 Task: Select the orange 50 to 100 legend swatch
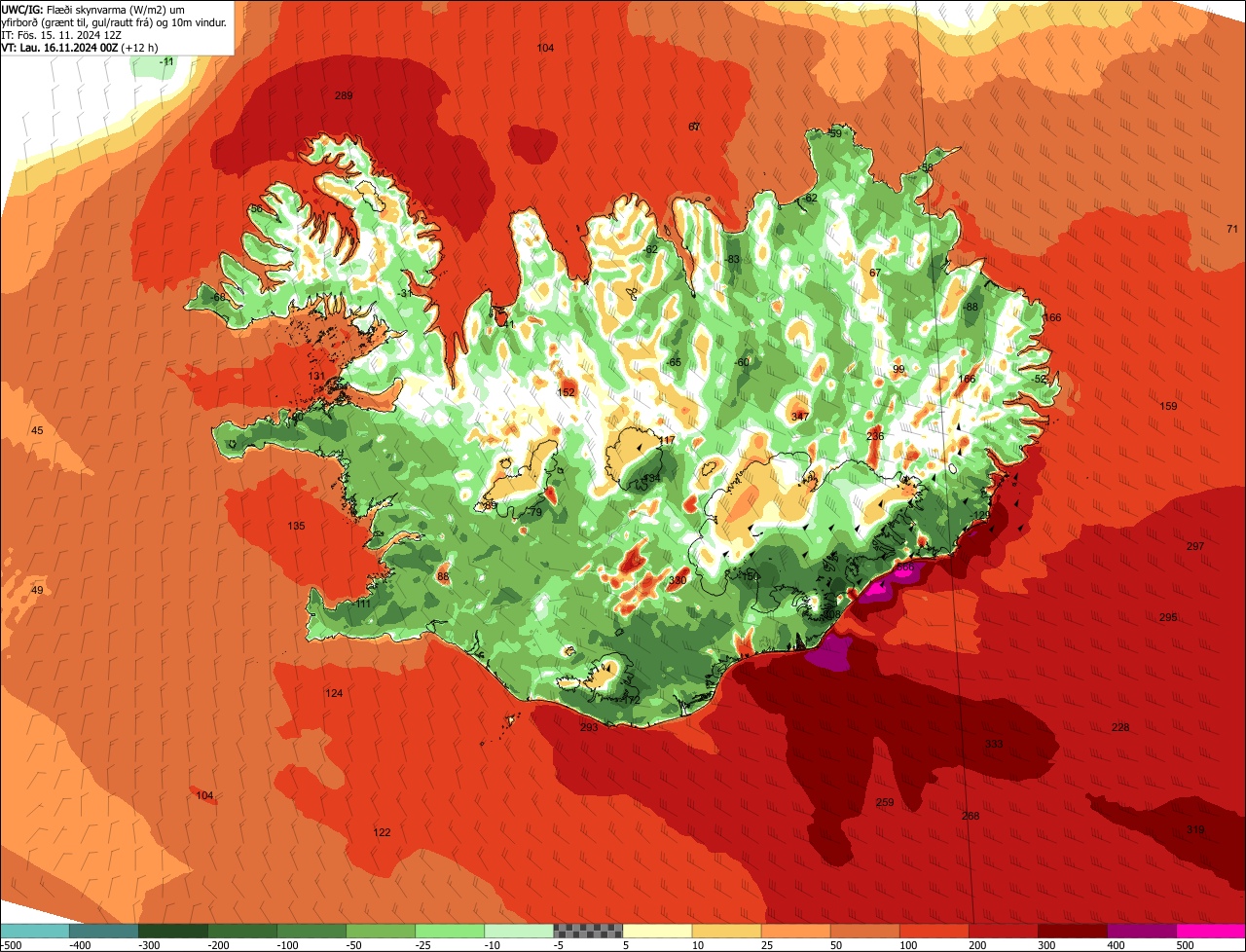pos(865,931)
